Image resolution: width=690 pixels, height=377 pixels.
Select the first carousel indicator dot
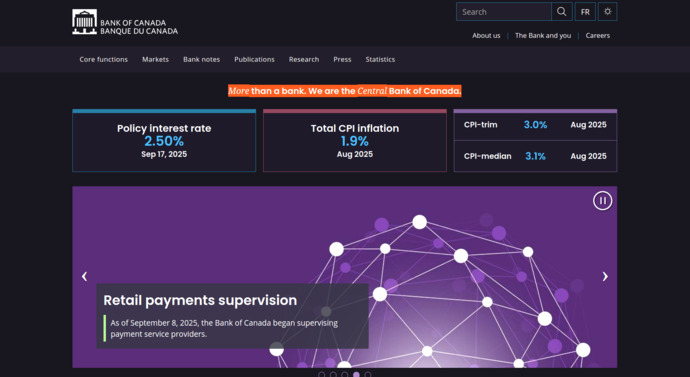tap(322, 375)
